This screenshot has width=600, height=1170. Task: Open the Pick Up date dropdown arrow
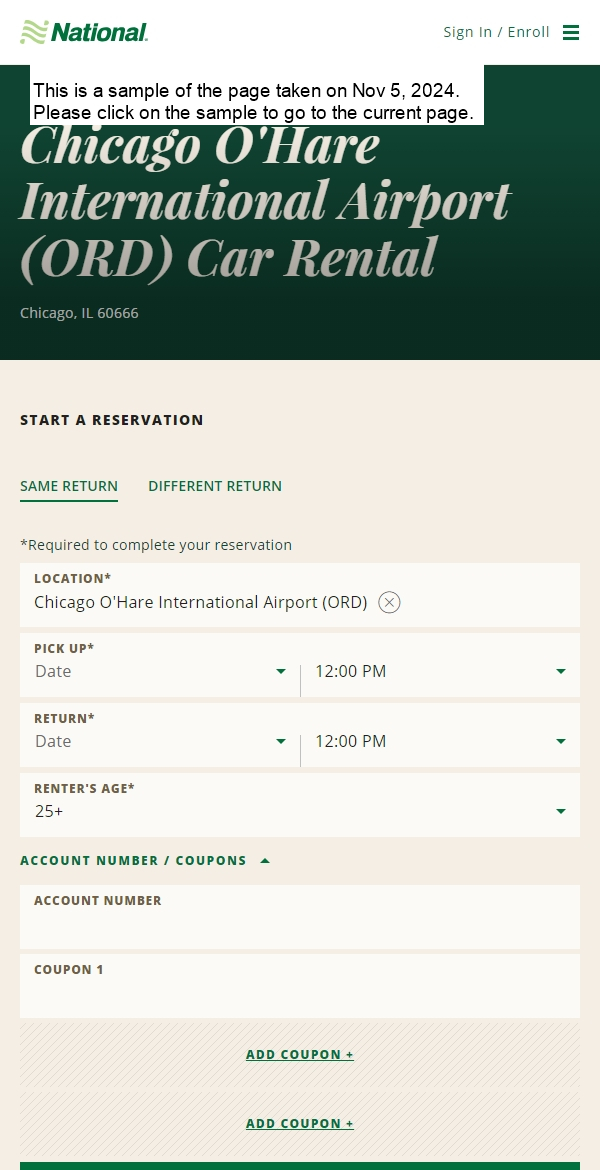(x=281, y=672)
